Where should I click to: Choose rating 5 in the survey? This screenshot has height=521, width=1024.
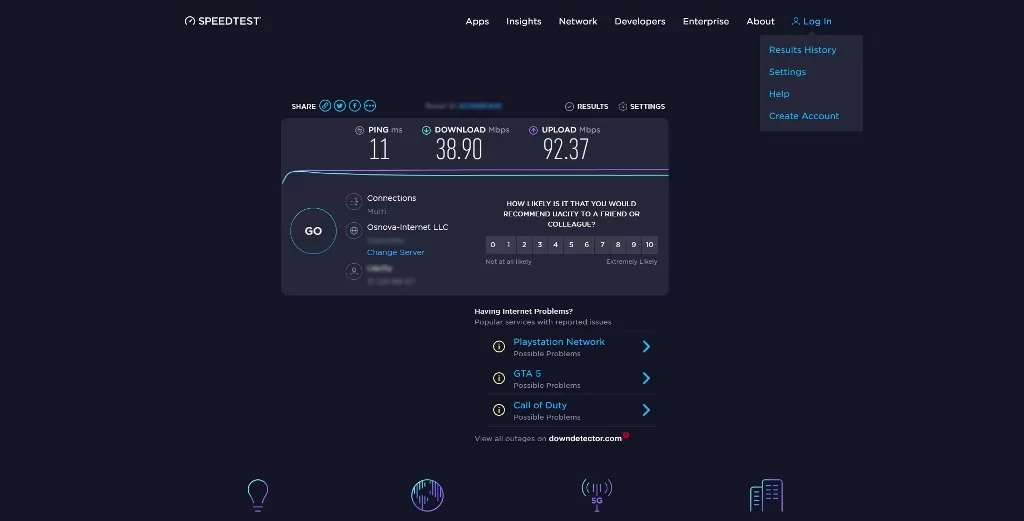point(571,245)
